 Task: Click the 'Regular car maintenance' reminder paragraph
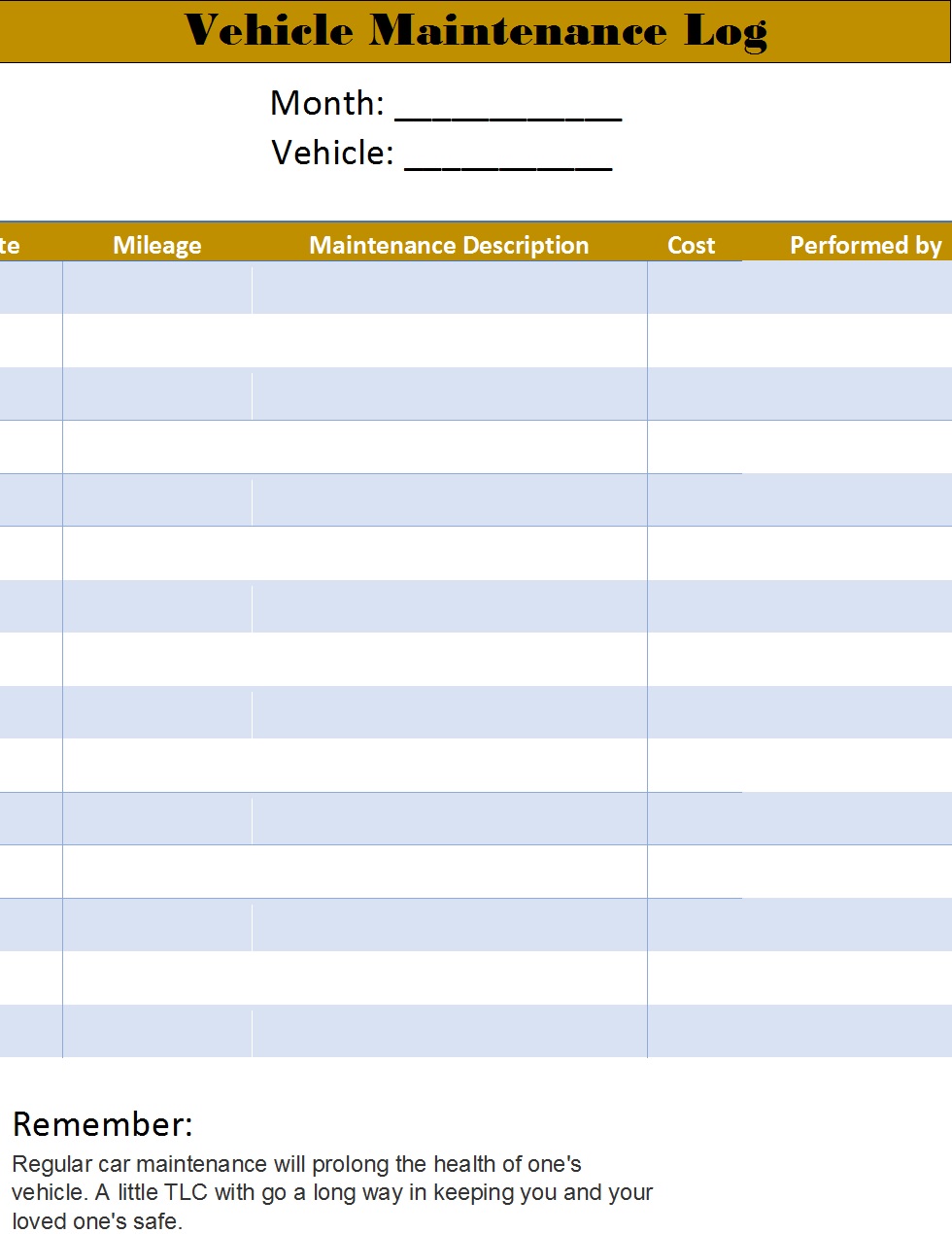click(332, 1192)
